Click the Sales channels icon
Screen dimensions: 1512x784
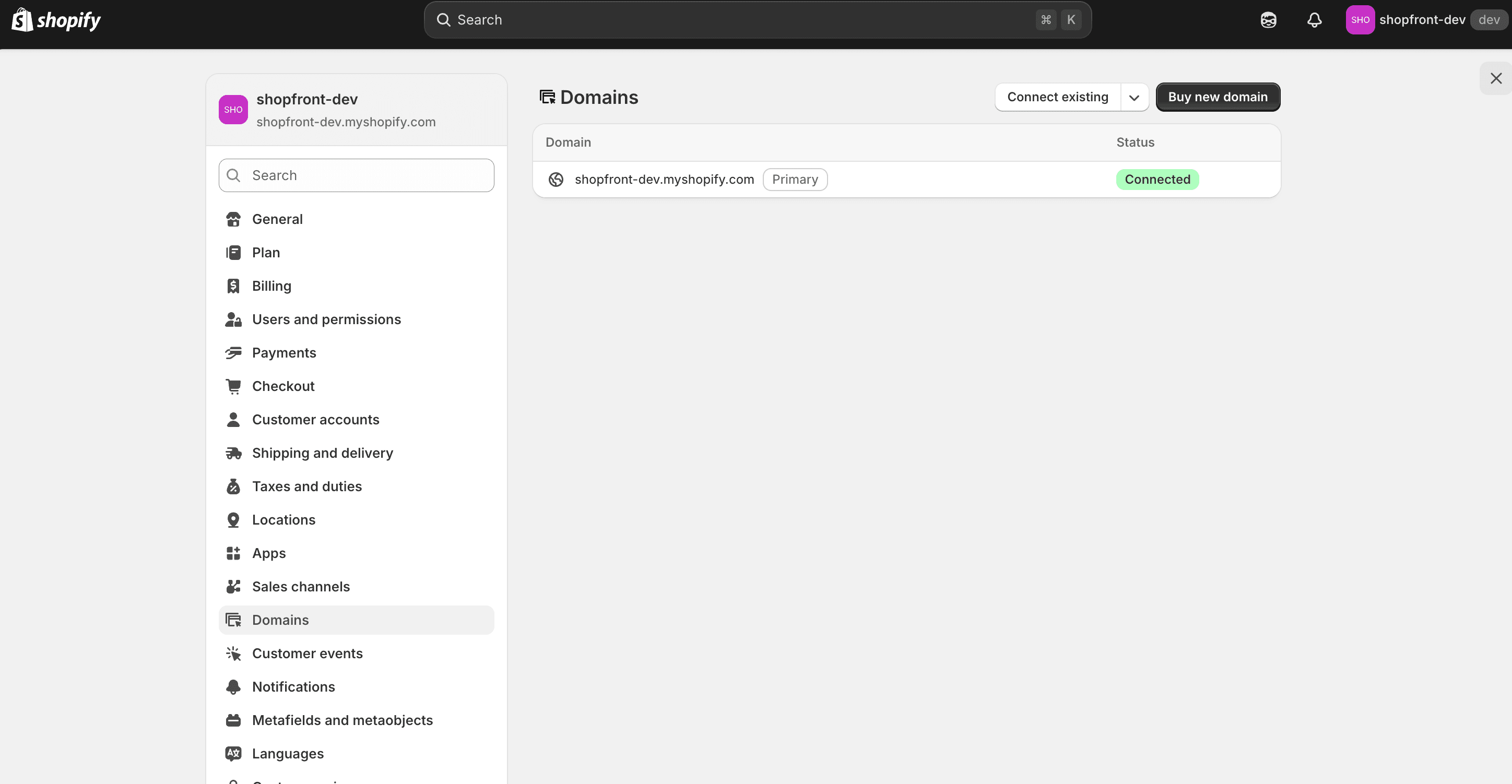[x=233, y=587]
